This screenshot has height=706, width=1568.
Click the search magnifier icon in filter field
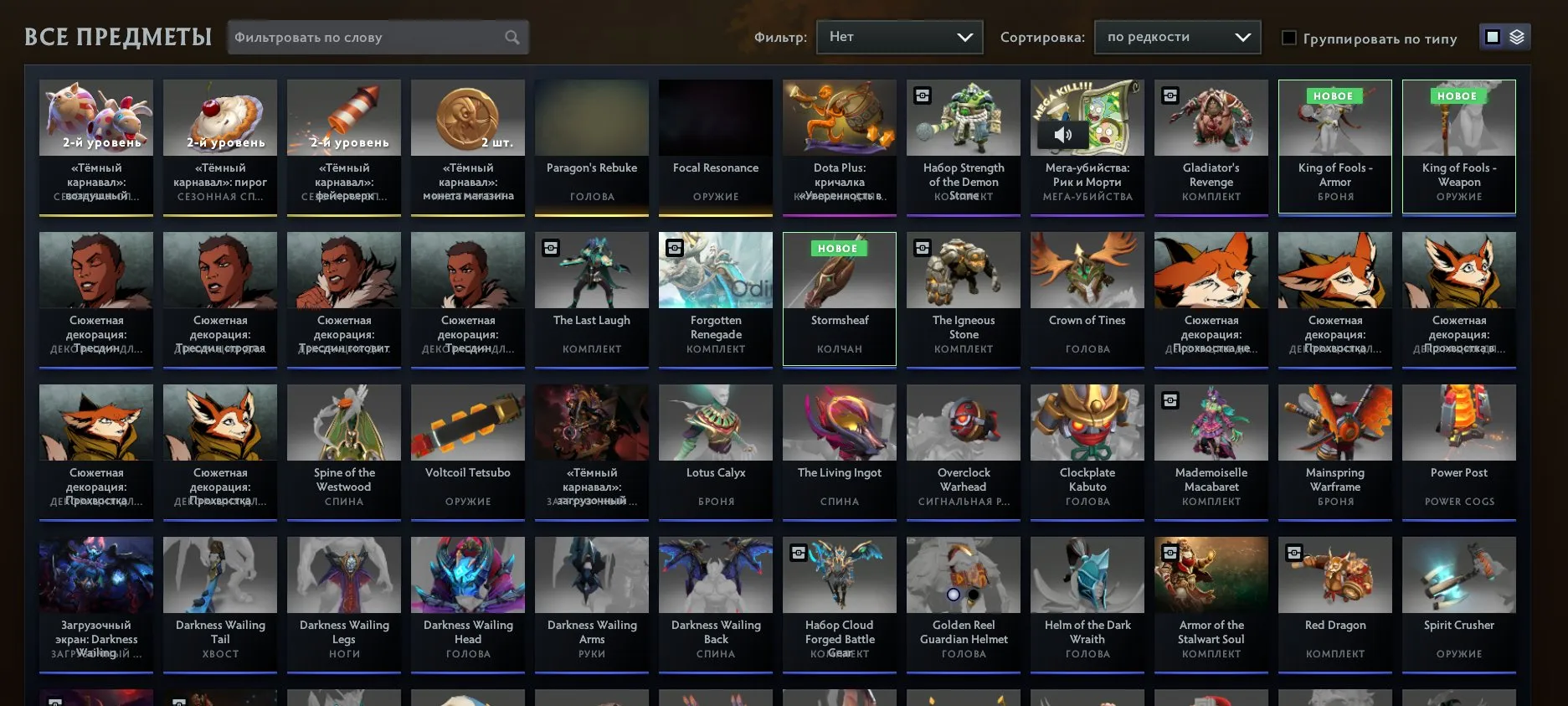(512, 38)
